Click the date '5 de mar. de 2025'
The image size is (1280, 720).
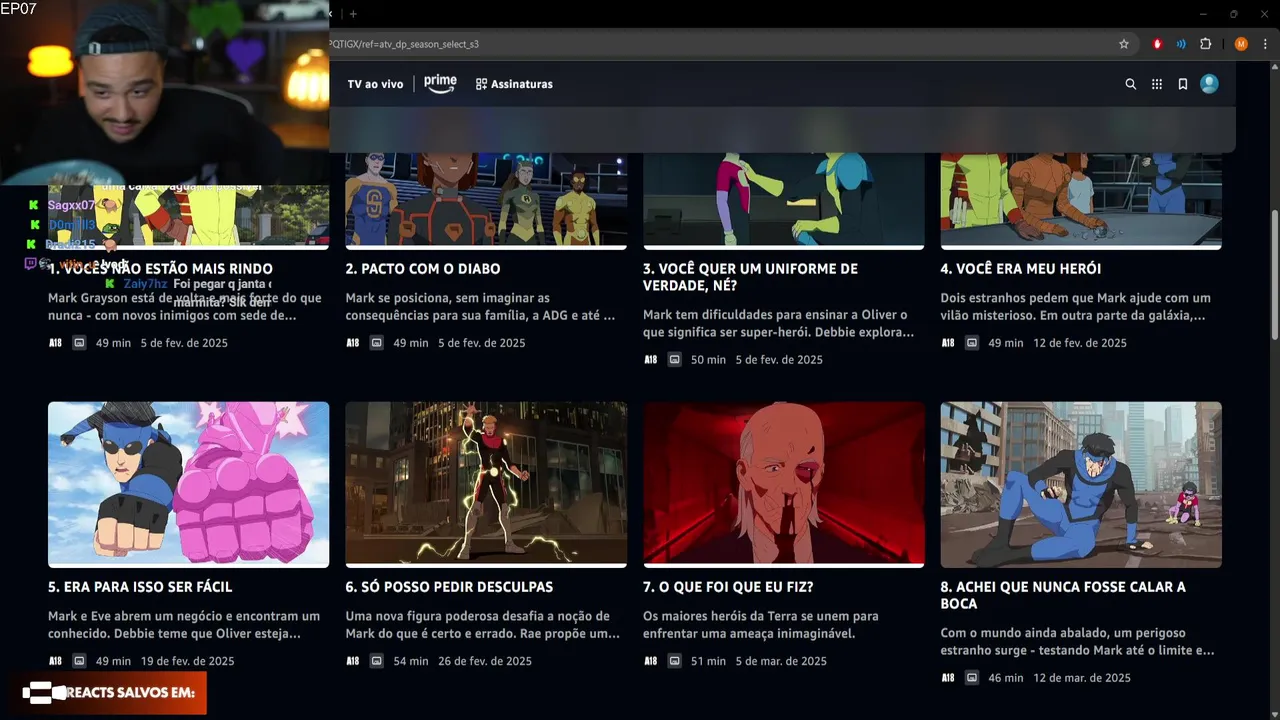coord(781,661)
